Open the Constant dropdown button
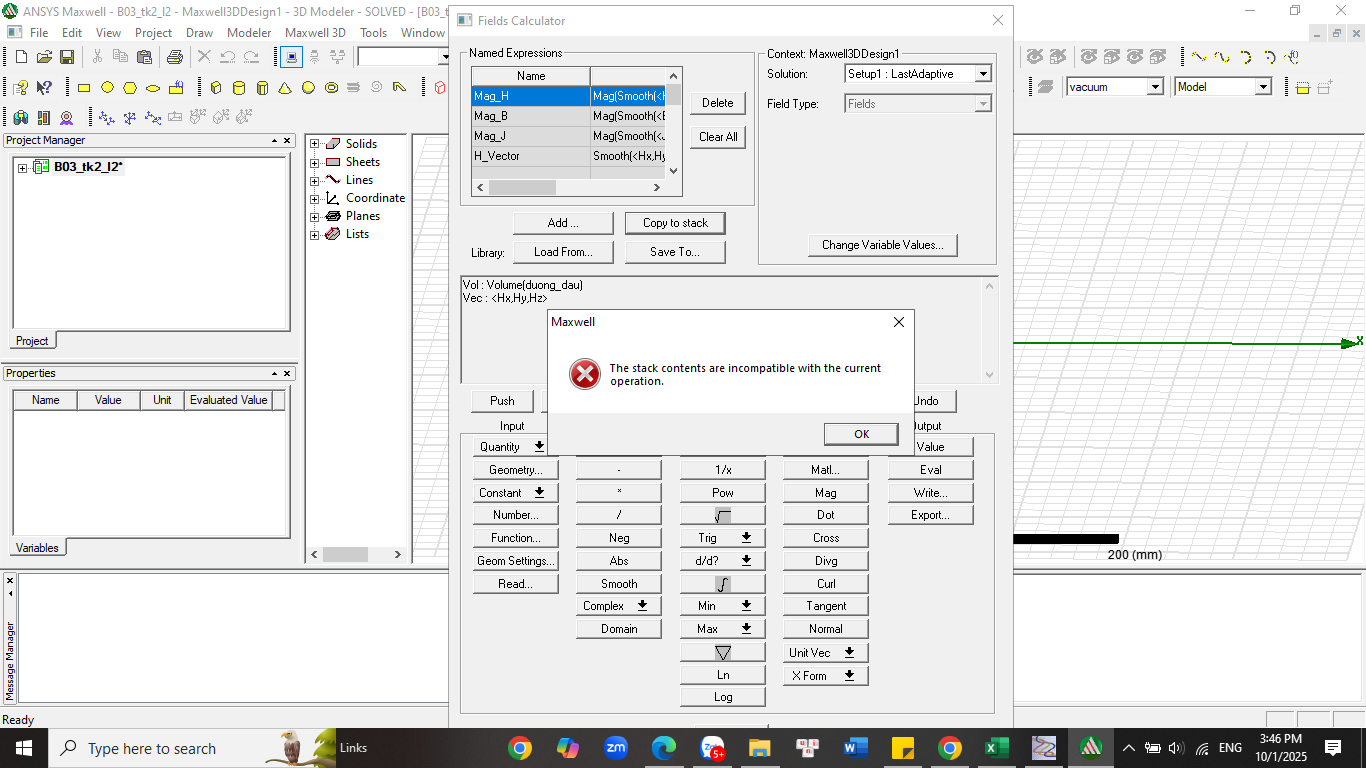1366x768 pixels. [x=516, y=493]
